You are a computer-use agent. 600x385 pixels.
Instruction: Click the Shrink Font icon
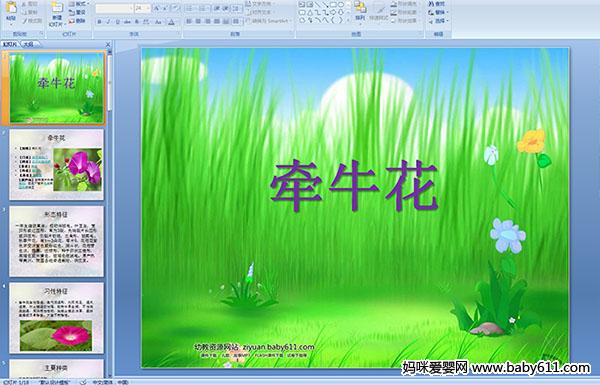(165, 8)
